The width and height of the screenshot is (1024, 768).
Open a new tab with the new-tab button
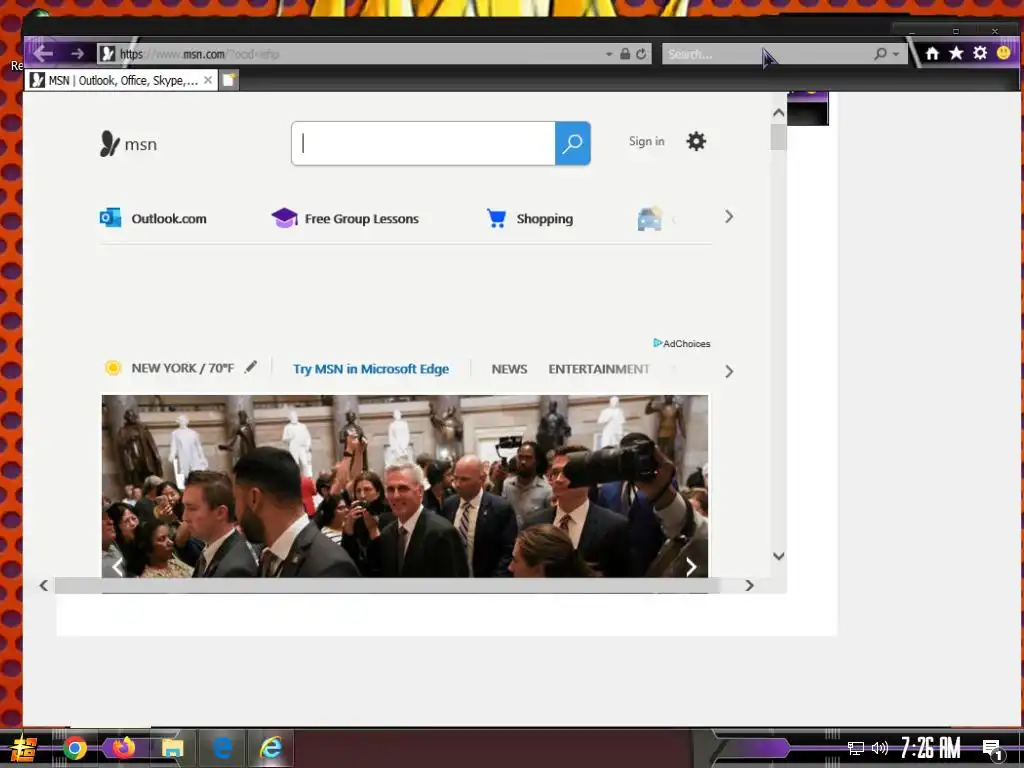pos(229,80)
